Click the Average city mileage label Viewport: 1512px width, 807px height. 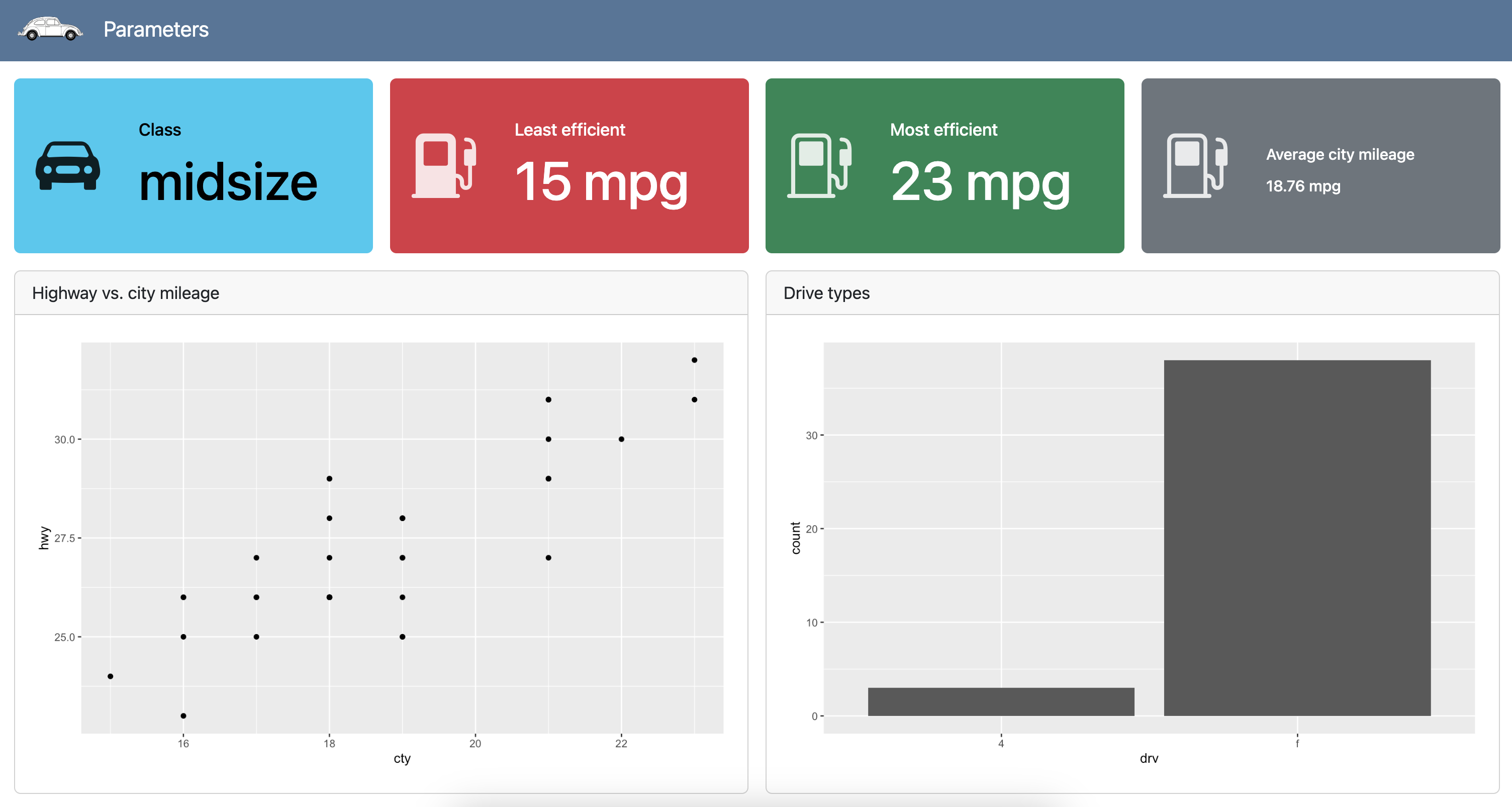click(1340, 154)
